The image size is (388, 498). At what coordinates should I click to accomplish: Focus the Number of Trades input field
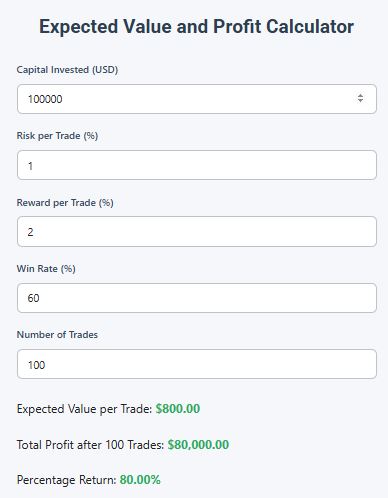[197, 364]
